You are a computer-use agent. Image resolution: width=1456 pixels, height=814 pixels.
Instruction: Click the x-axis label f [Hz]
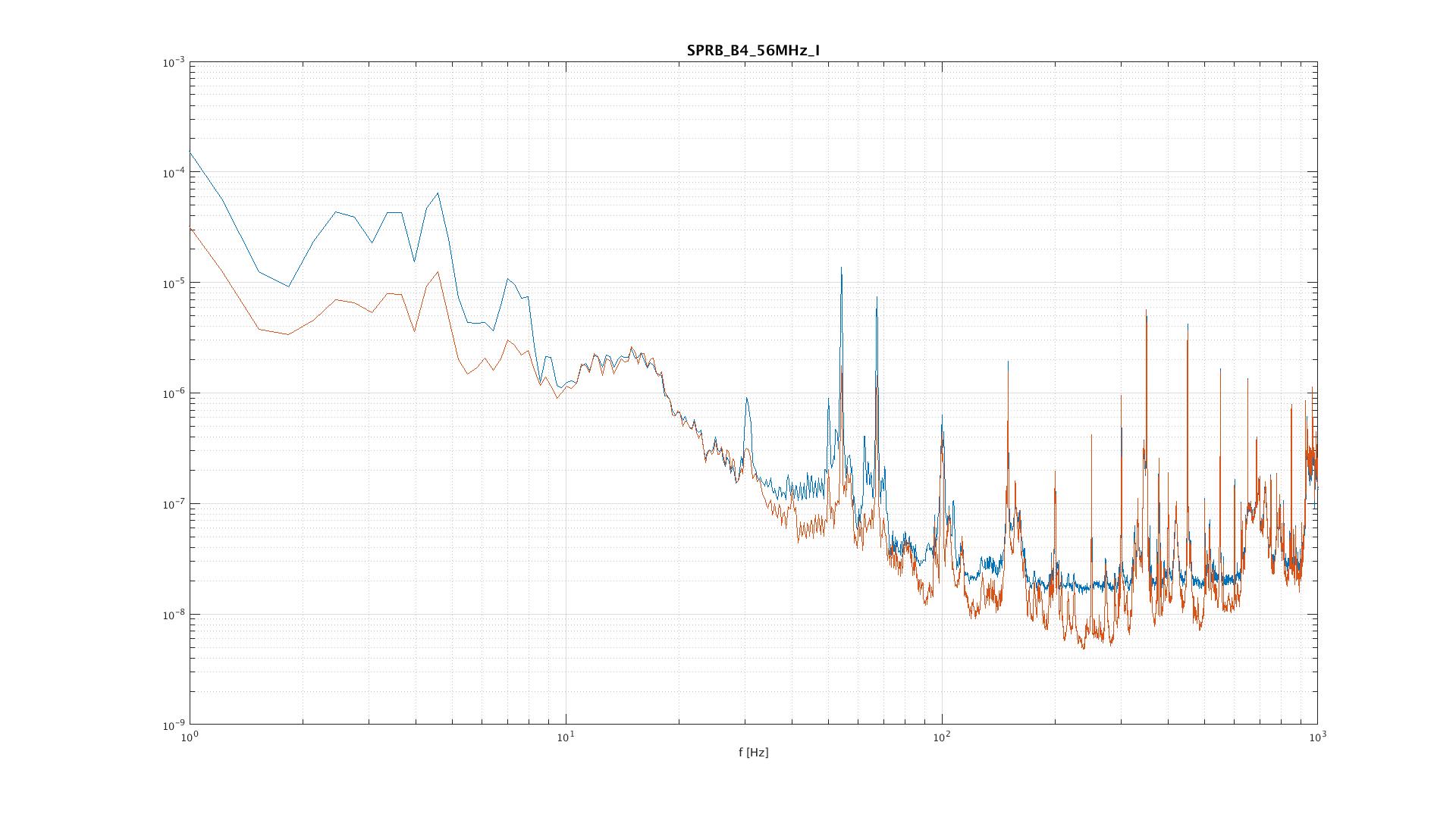753,753
